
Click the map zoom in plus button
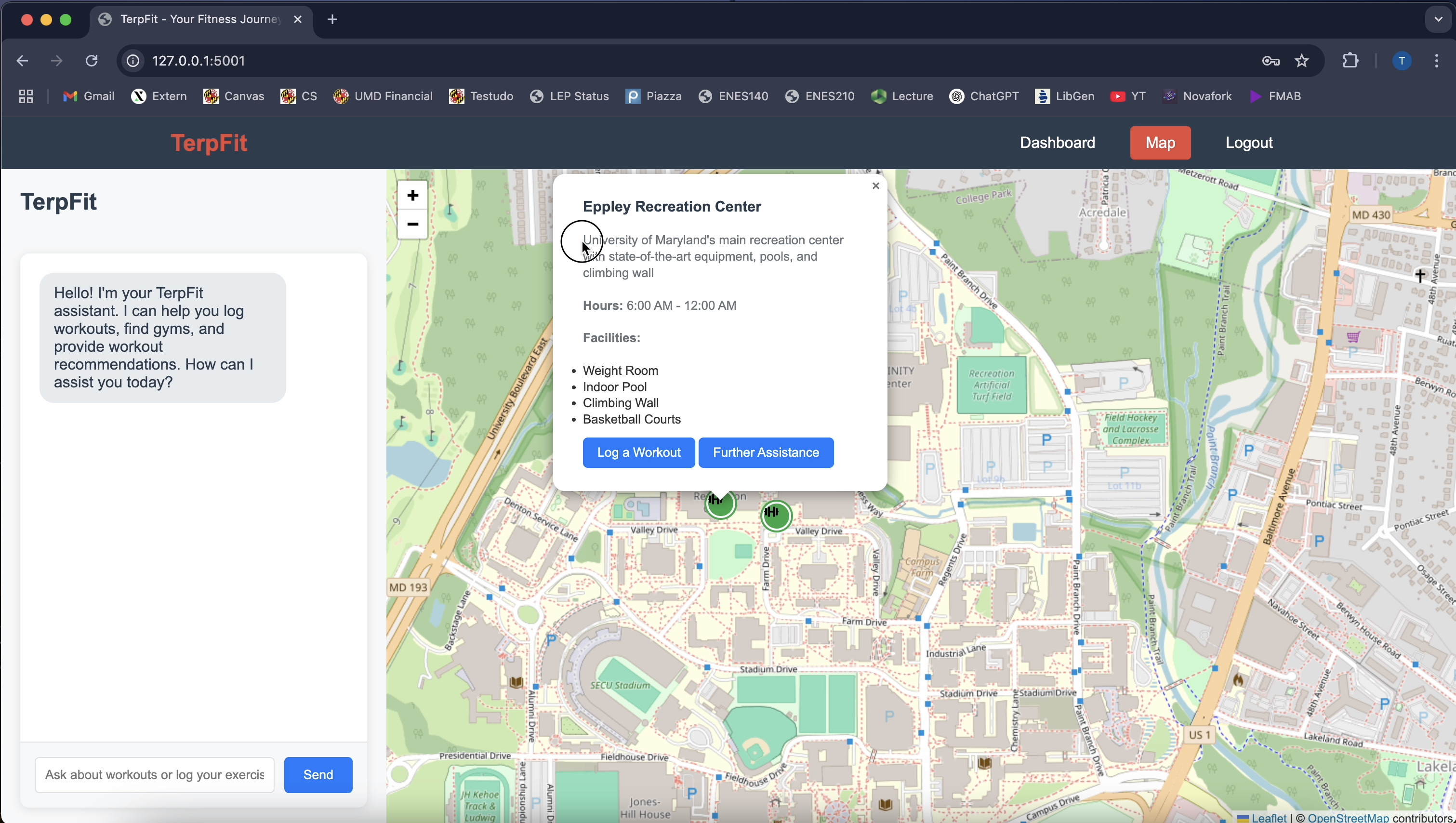(x=412, y=196)
